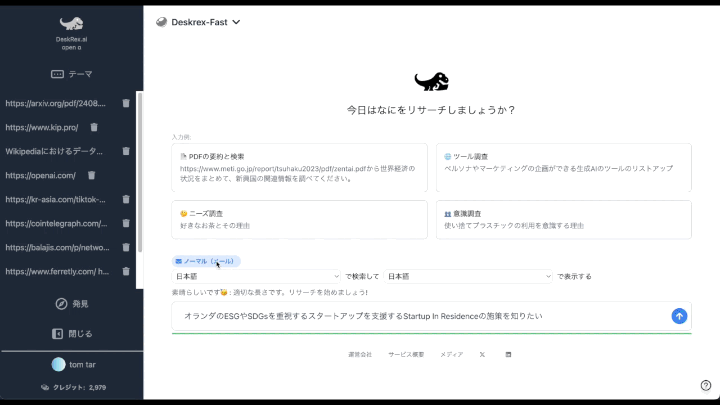Open the display language dropdown

tap(468, 276)
